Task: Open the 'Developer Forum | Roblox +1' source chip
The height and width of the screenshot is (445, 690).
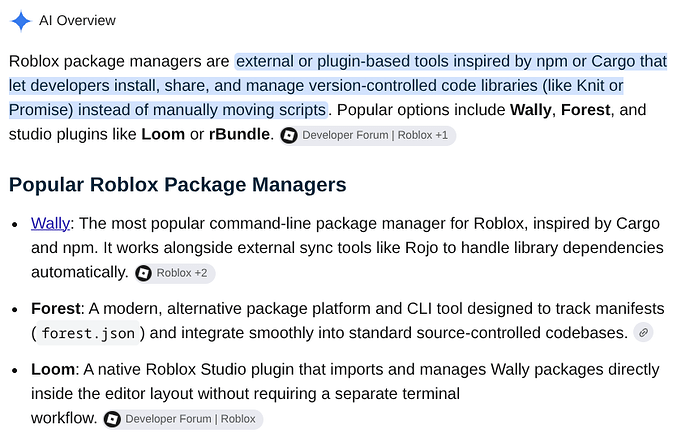Action: click(367, 136)
